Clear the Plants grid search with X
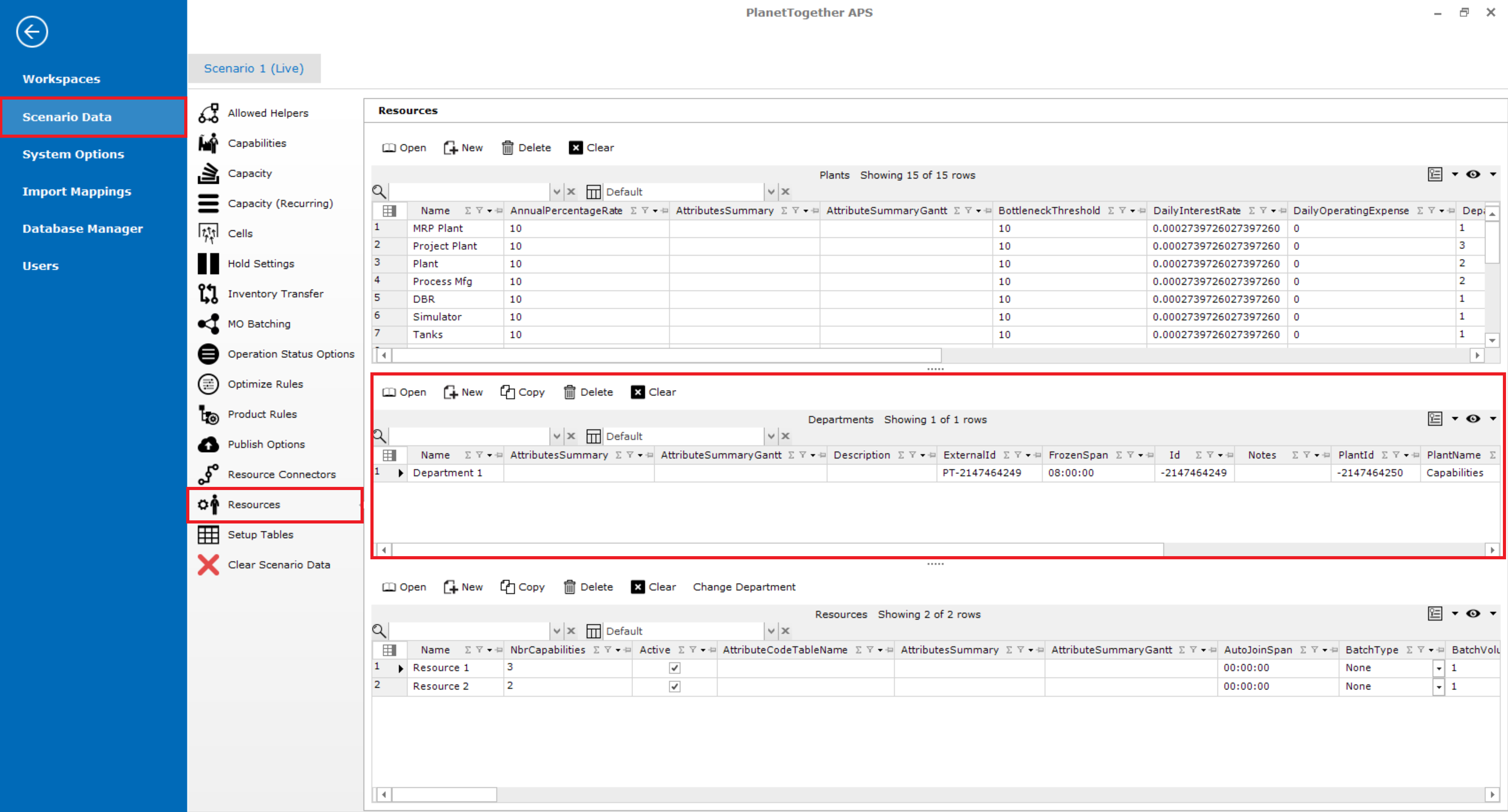 pyautogui.click(x=571, y=192)
